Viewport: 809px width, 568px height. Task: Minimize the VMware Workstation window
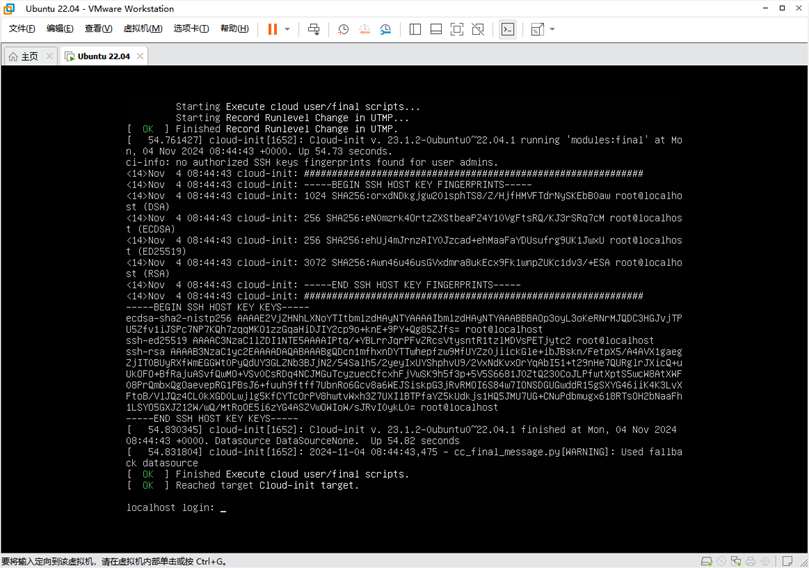pyautogui.click(x=765, y=8)
